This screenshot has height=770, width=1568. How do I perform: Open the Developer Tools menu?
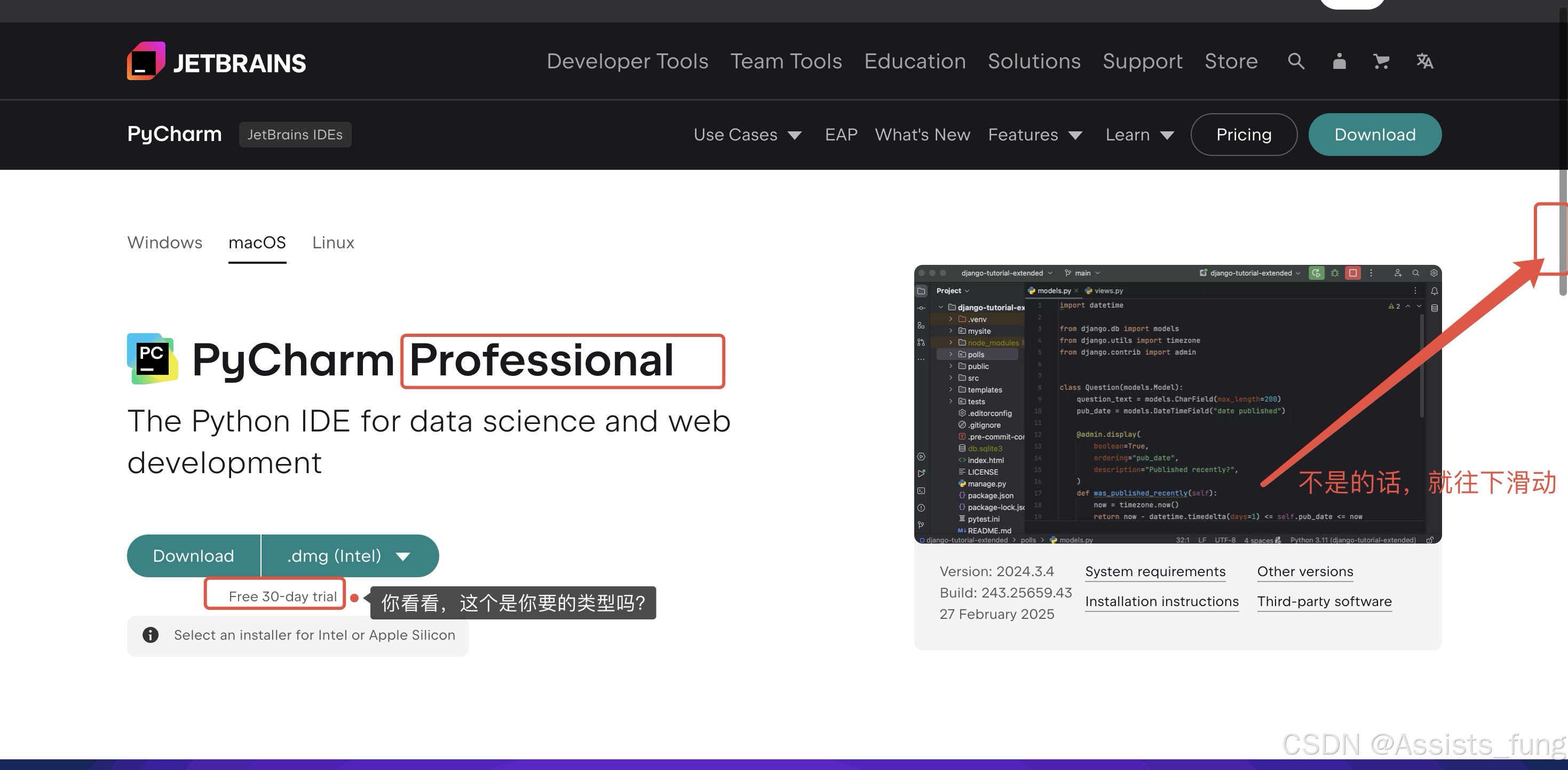[628, 61]
